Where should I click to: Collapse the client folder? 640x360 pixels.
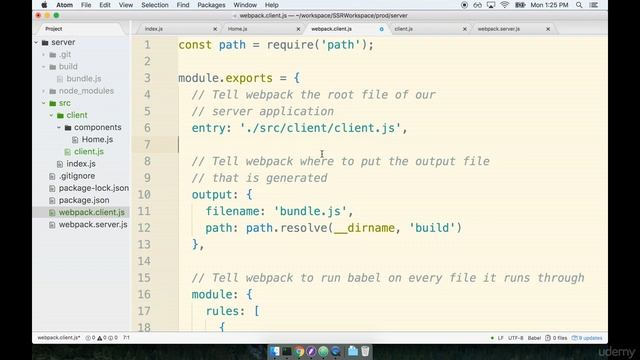pyautogui.click(x=51, y=116)
